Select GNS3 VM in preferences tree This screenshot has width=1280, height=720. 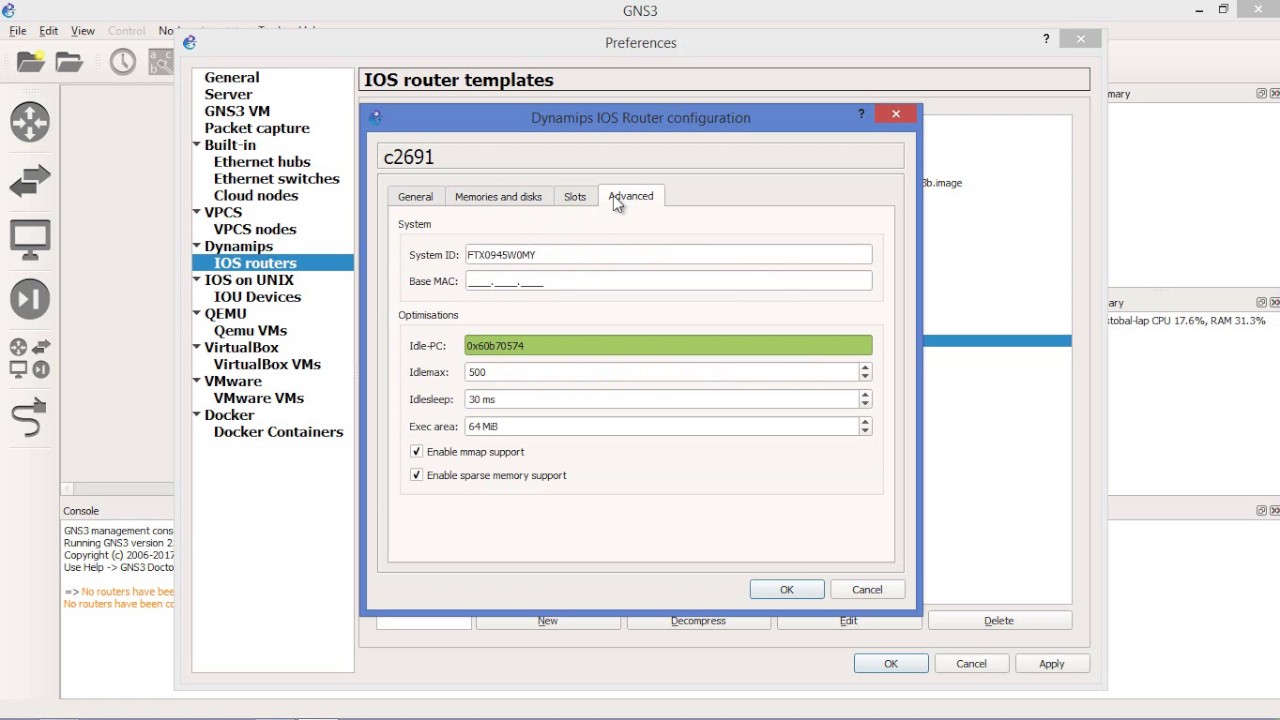click(237, 111)
